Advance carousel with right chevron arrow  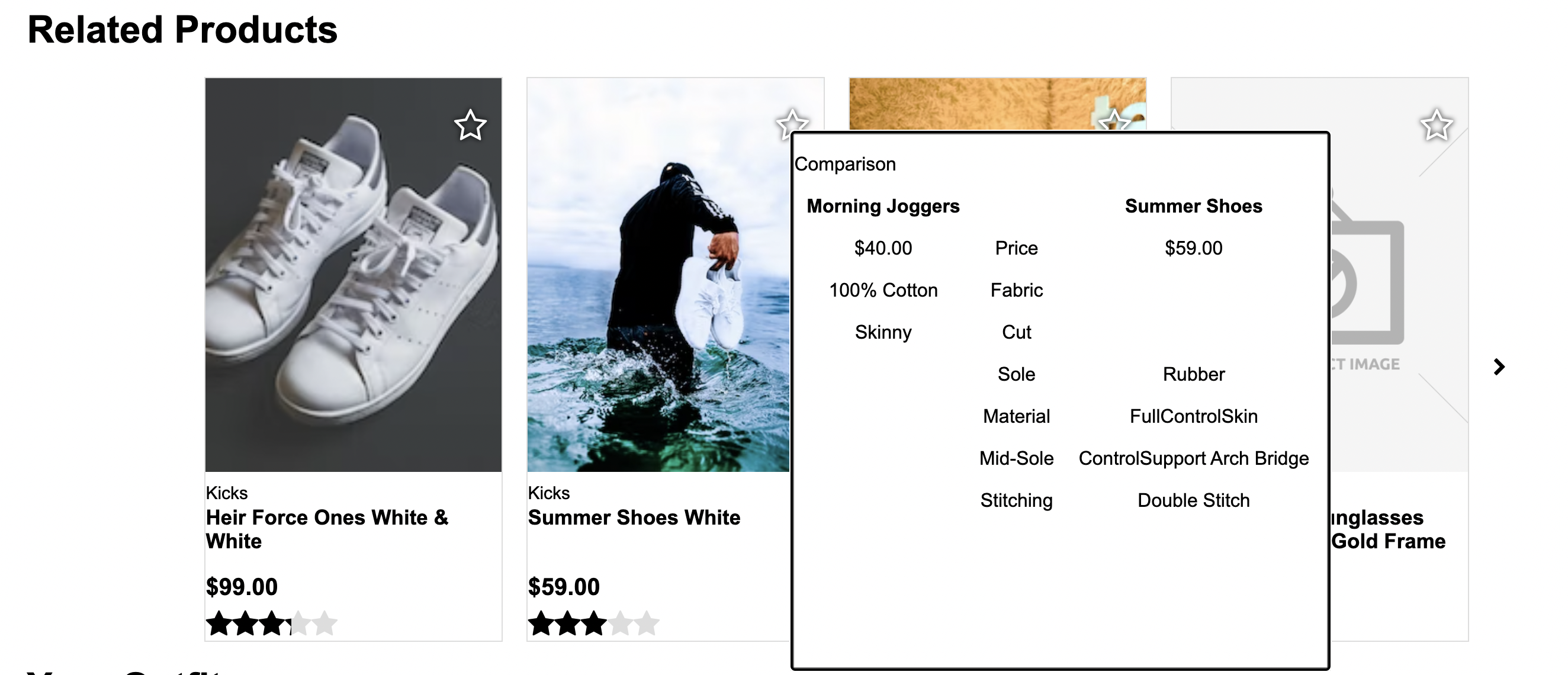click(x=1499, y=367)
